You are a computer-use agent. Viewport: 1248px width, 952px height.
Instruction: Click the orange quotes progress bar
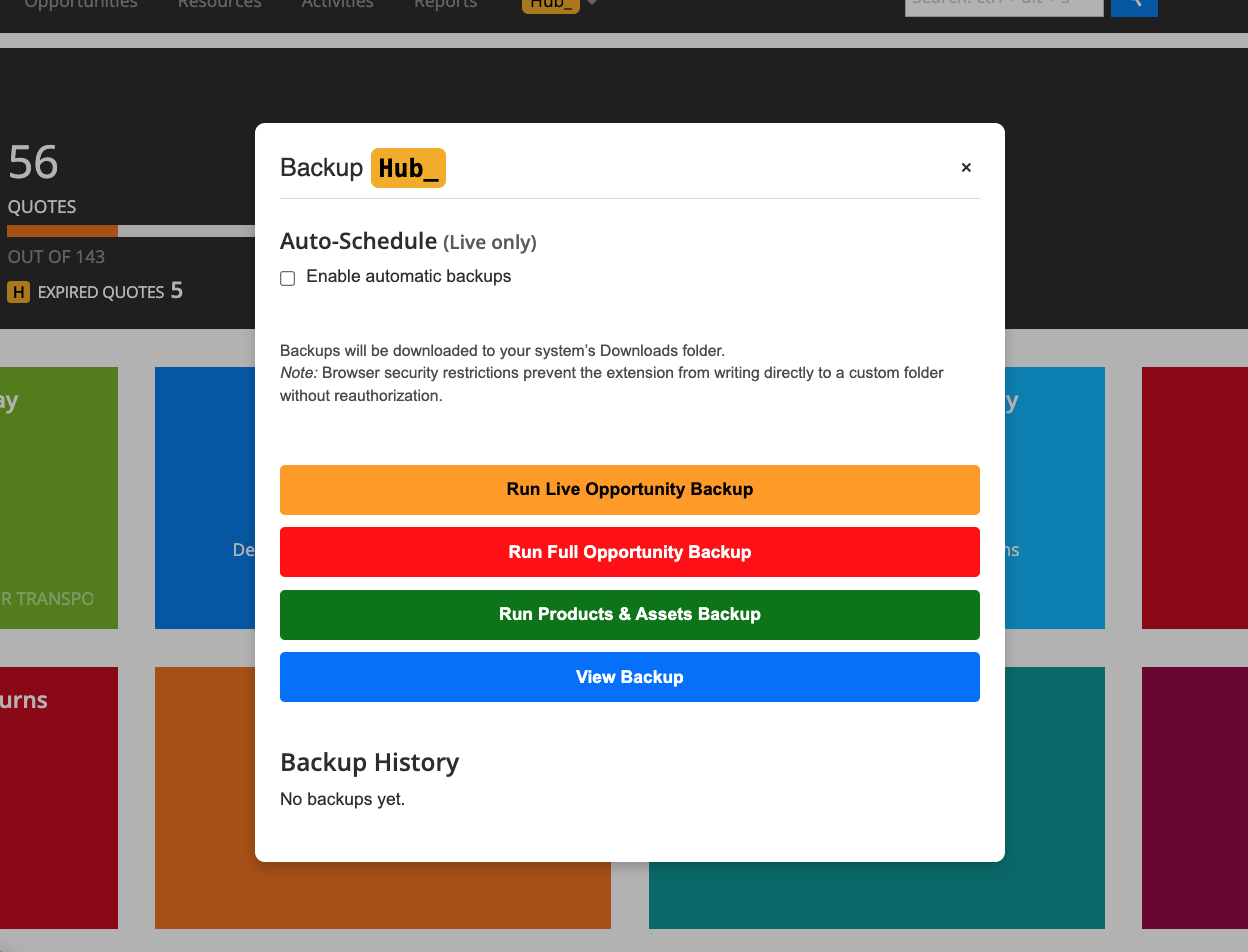[x=60, y=230]
